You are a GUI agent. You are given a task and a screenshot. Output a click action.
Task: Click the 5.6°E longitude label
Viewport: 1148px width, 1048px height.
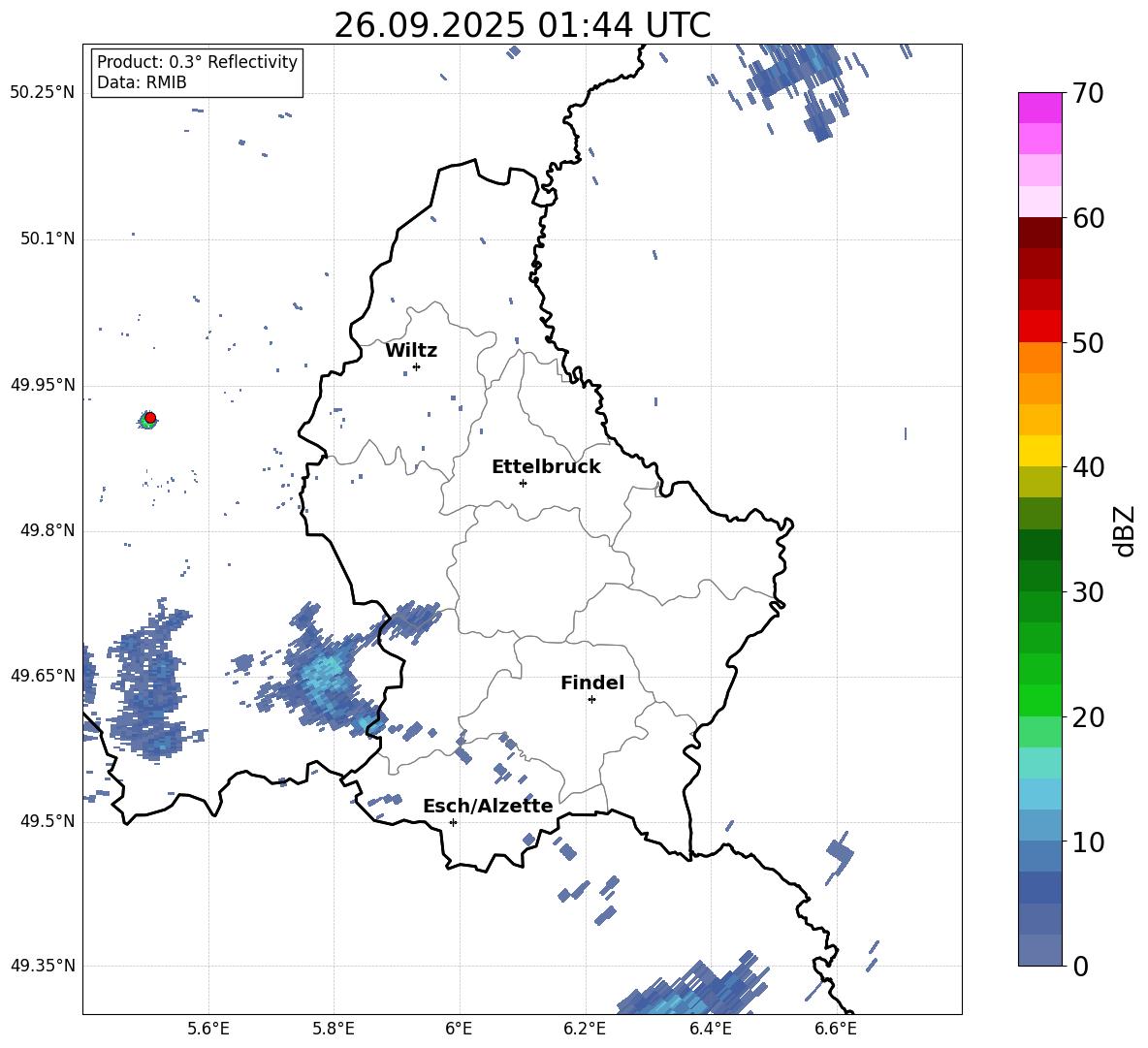click(208, 1029)
